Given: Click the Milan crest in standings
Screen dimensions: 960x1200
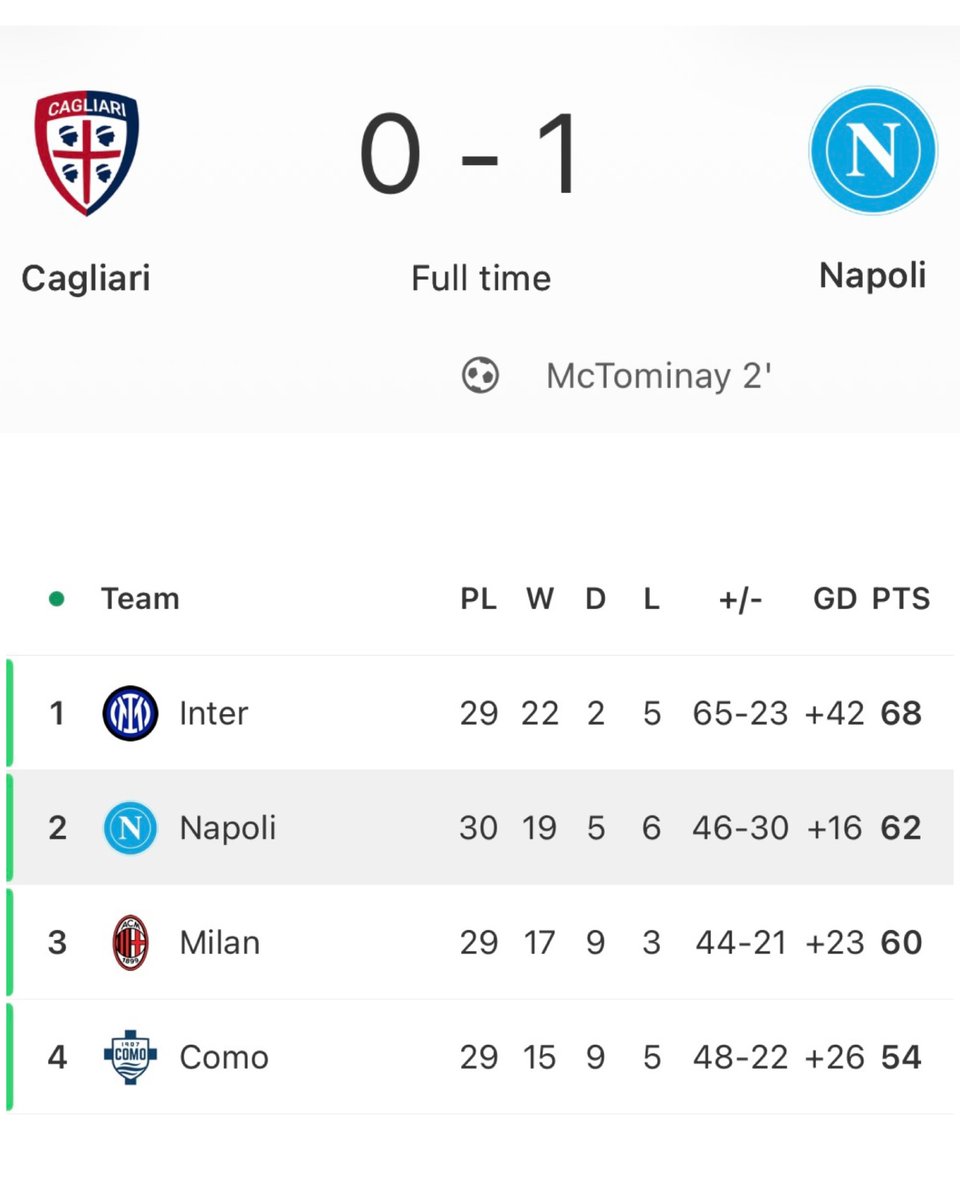Looking at the screenshot, I should pos(130,943).
